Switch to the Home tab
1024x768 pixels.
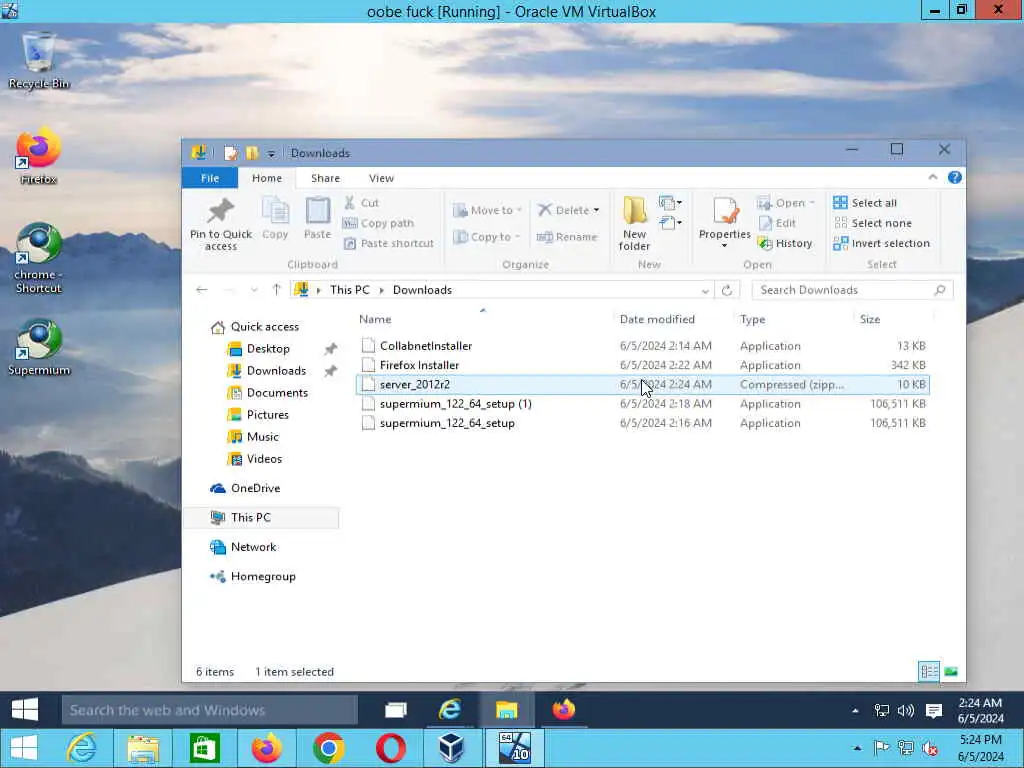tap(267, 178)
